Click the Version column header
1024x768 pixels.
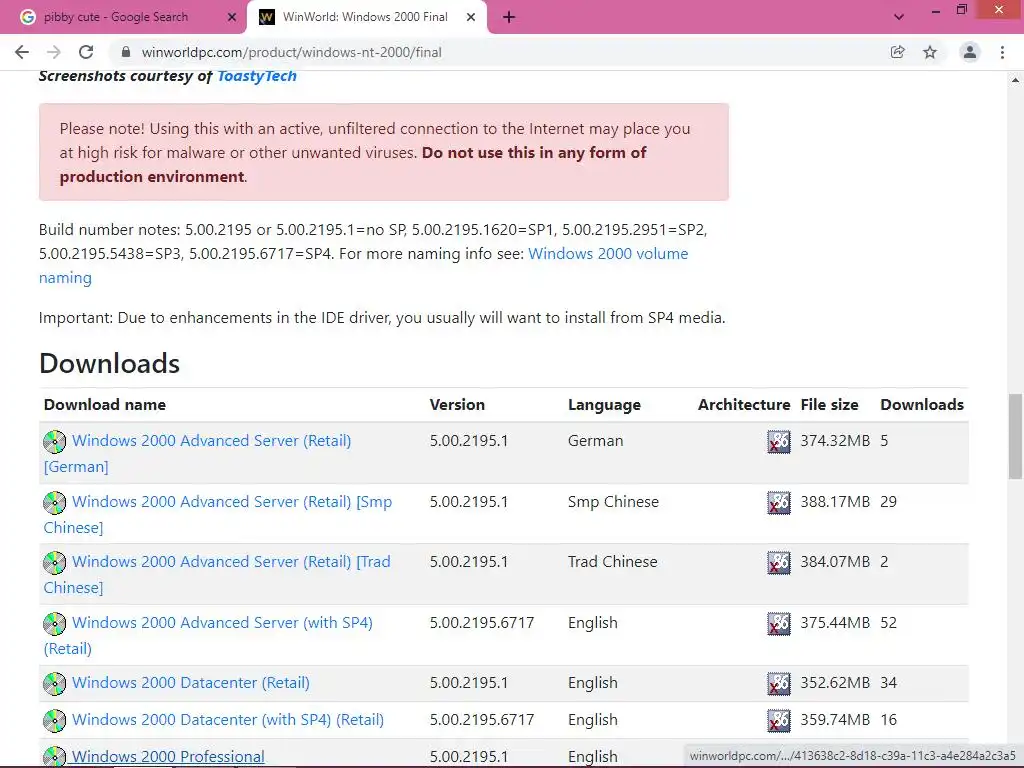(457, 405)
